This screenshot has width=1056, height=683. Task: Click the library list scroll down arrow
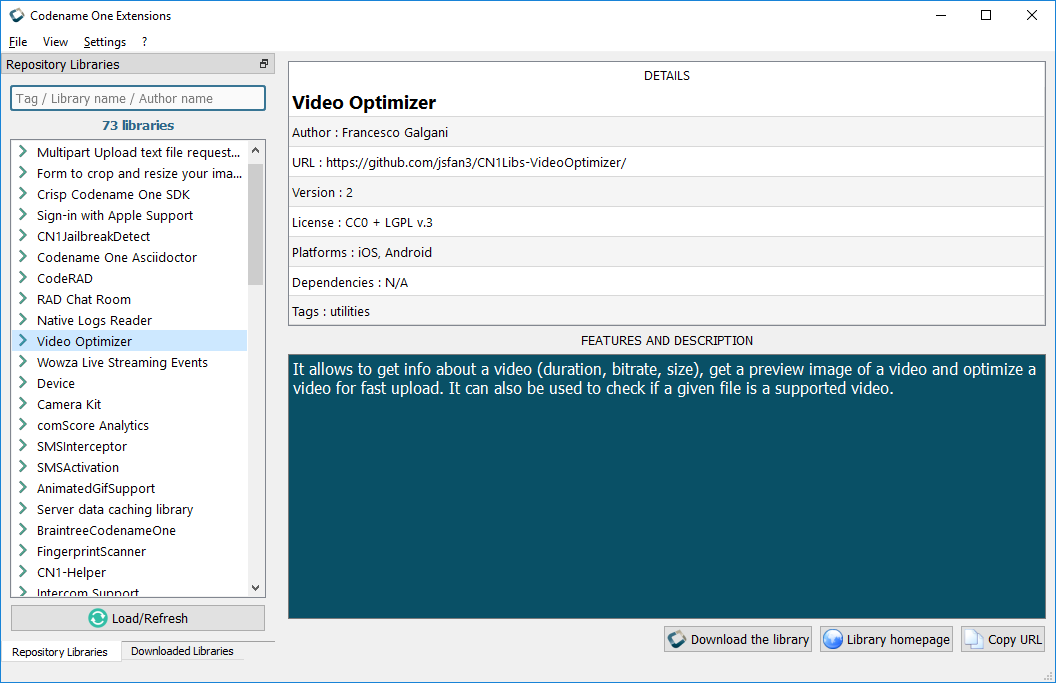[255, 587]
